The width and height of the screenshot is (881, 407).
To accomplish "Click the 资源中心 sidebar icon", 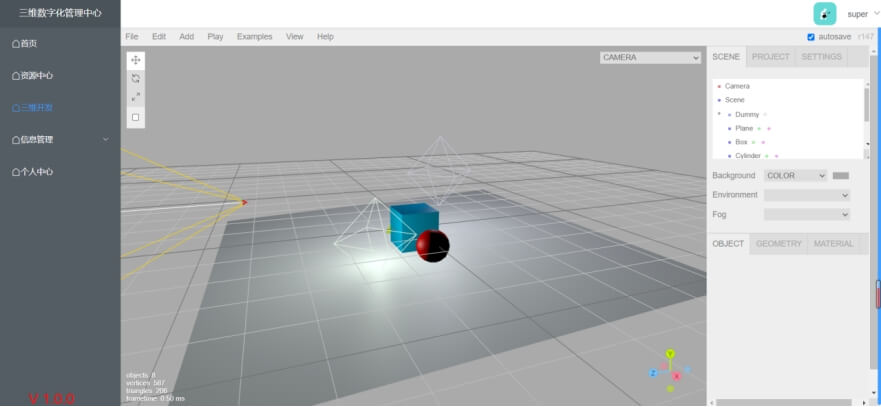I will coord(16,76).
